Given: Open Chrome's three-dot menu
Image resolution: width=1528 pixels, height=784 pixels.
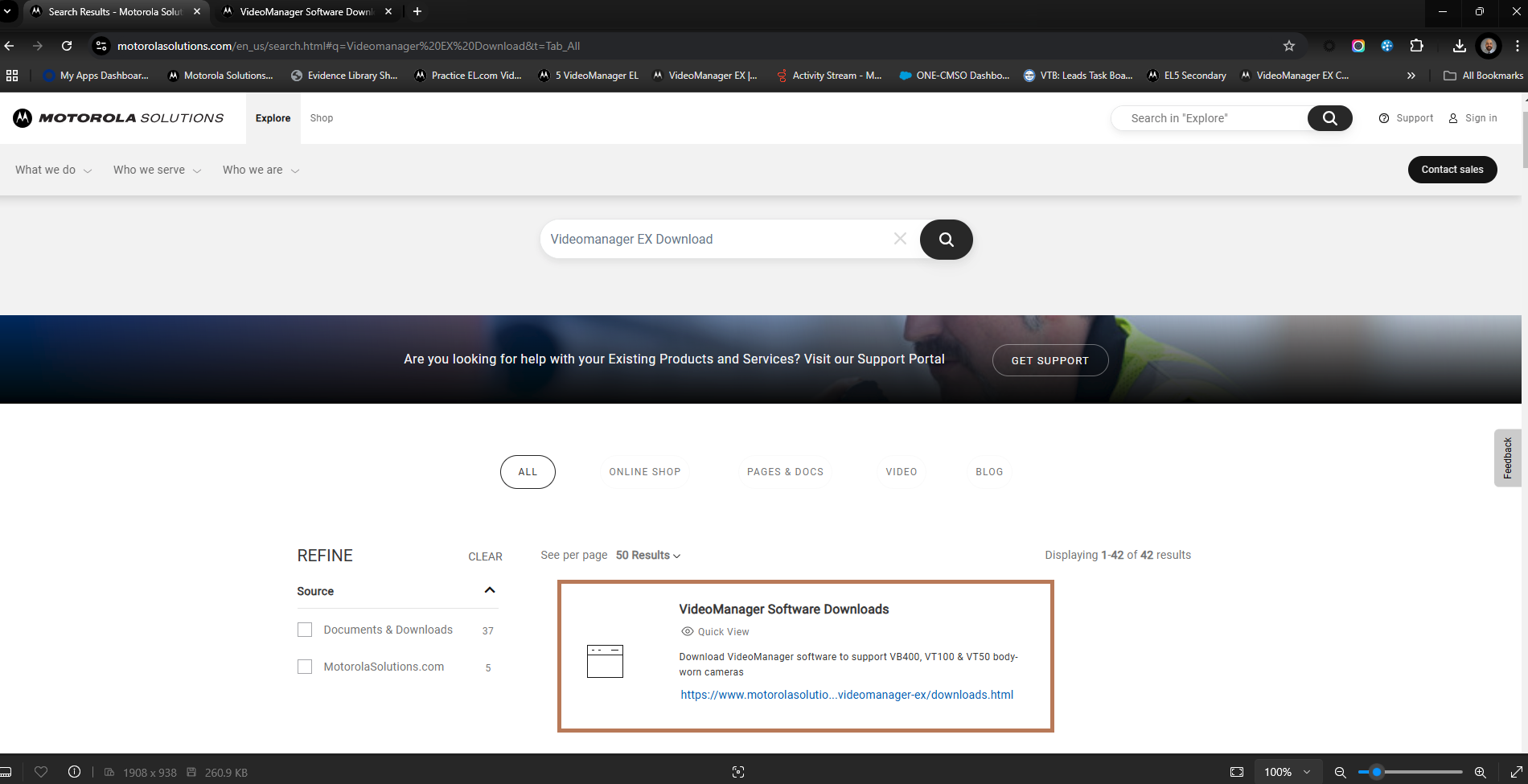Looking at the screenshot, I should [1516, 46].
